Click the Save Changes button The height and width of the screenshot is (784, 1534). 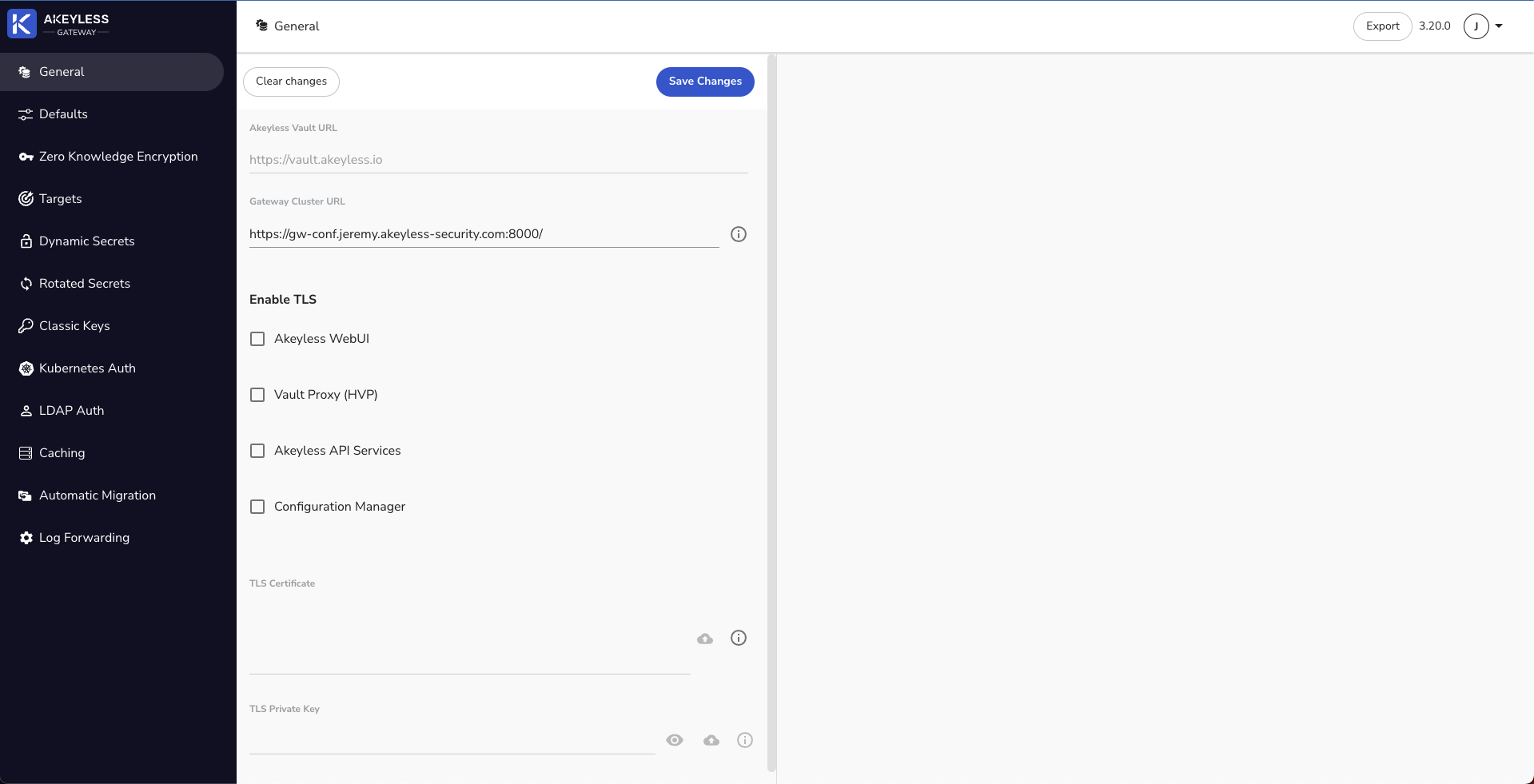[705, 82]
